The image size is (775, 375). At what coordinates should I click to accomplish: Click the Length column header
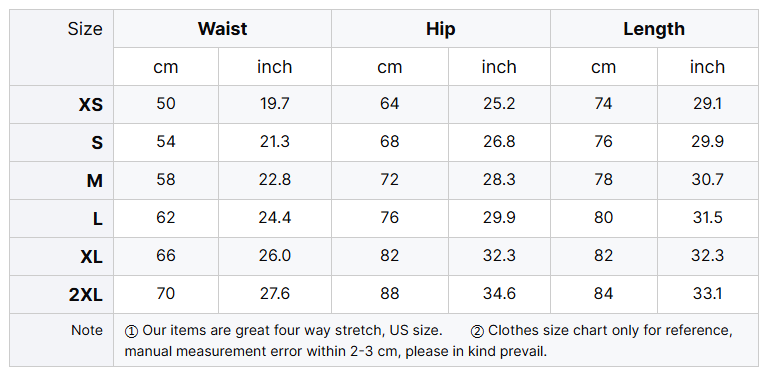654,29
